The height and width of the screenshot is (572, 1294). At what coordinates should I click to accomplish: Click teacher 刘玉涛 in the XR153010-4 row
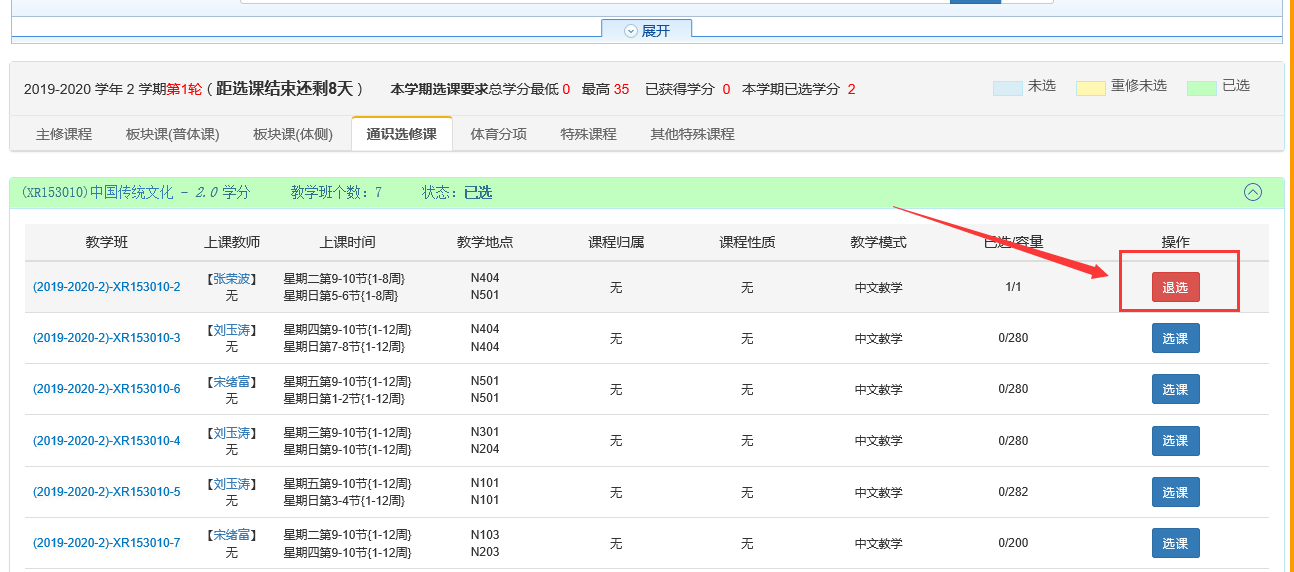[232, 433]
